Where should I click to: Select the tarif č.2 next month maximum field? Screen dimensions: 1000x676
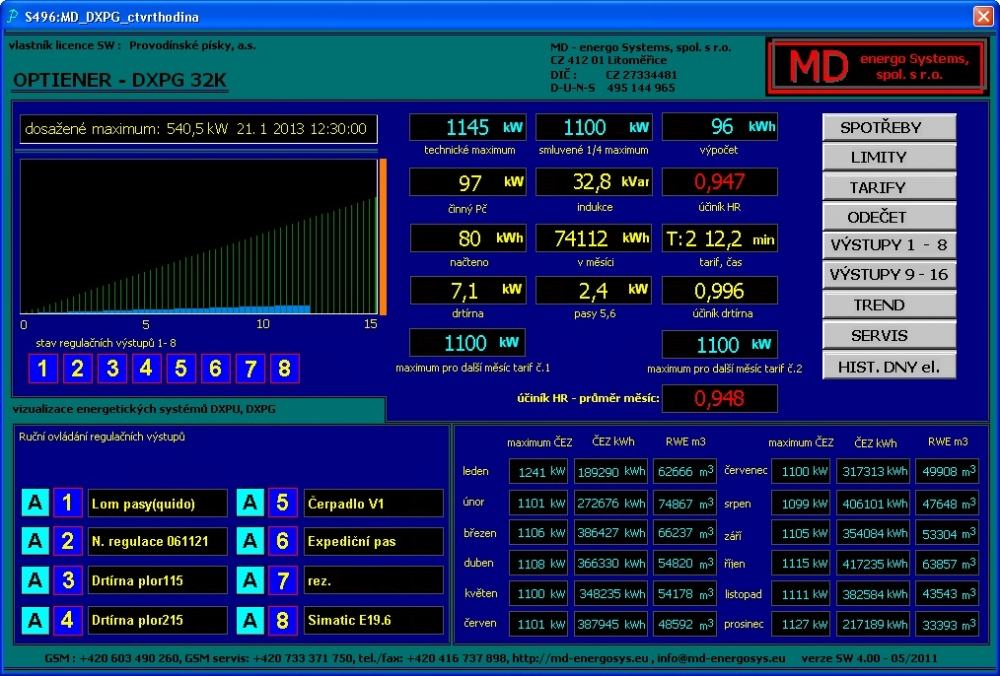click(x=720, y=345)
